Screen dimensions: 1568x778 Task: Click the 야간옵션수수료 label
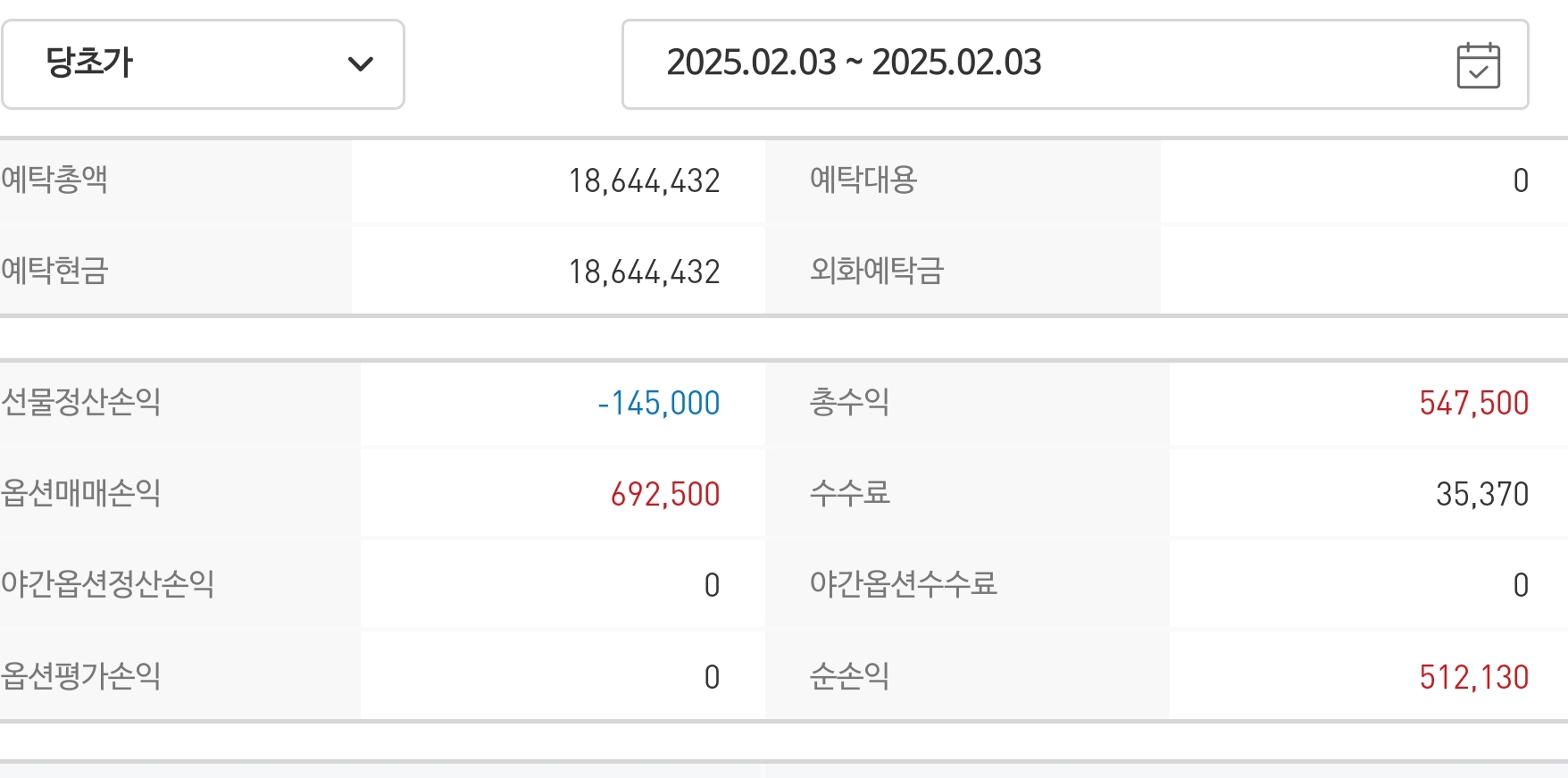(x=903, y=584)
